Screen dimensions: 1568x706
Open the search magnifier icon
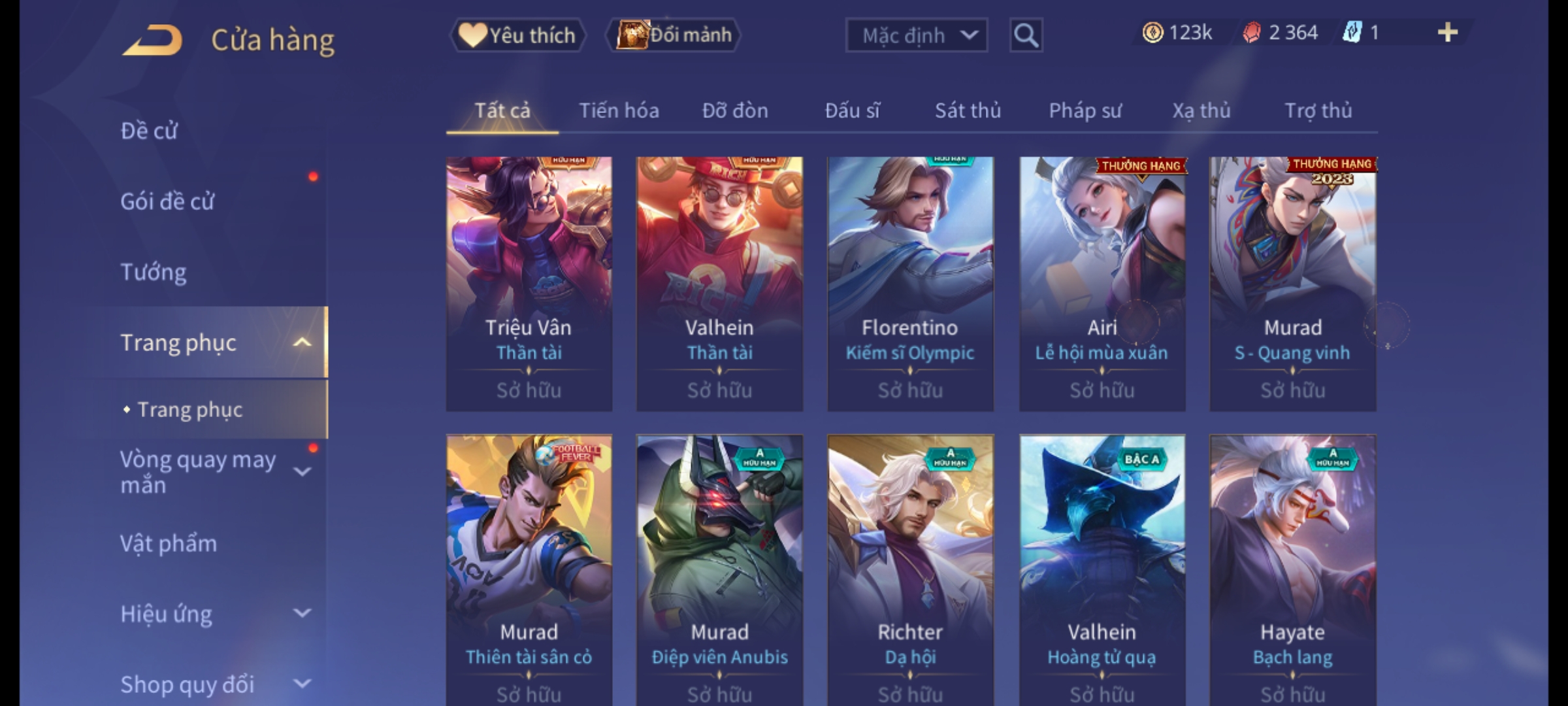point(1026,35)
